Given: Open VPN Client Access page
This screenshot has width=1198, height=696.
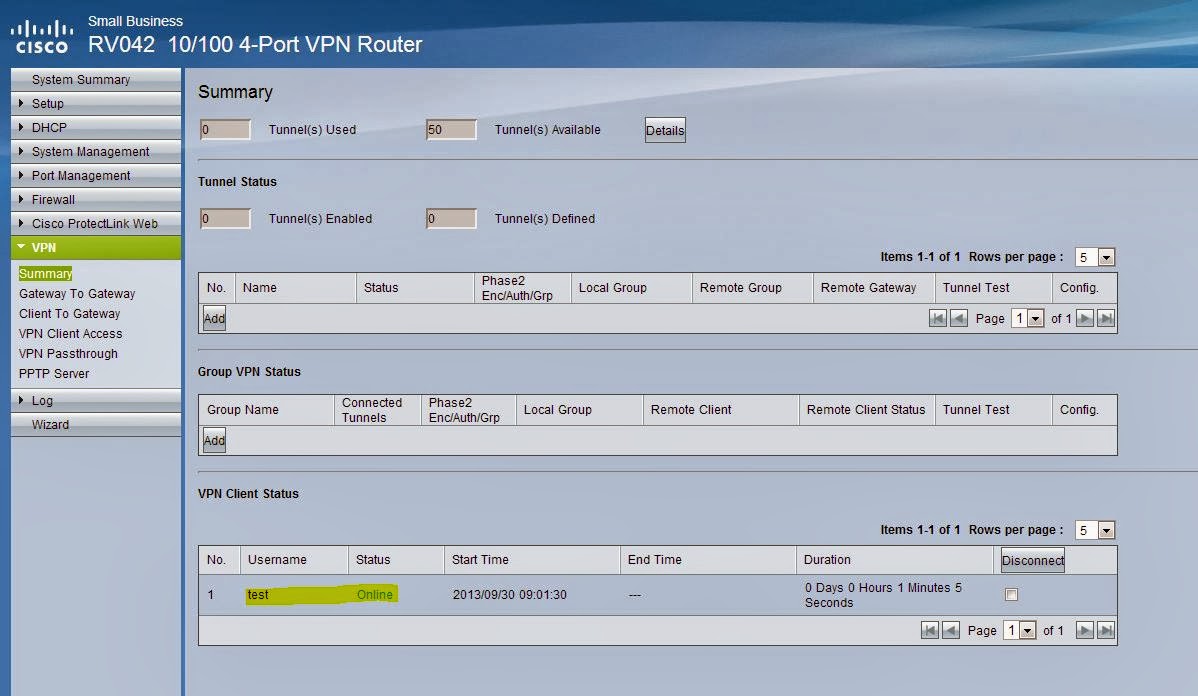Looking at the screenshot, I should point(70,334).
